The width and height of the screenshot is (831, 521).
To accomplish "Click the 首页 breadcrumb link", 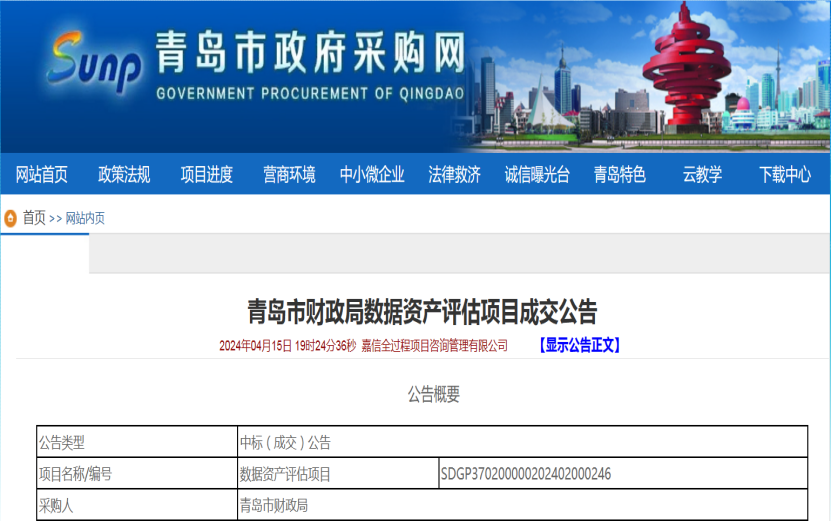I will pos(34,218).
